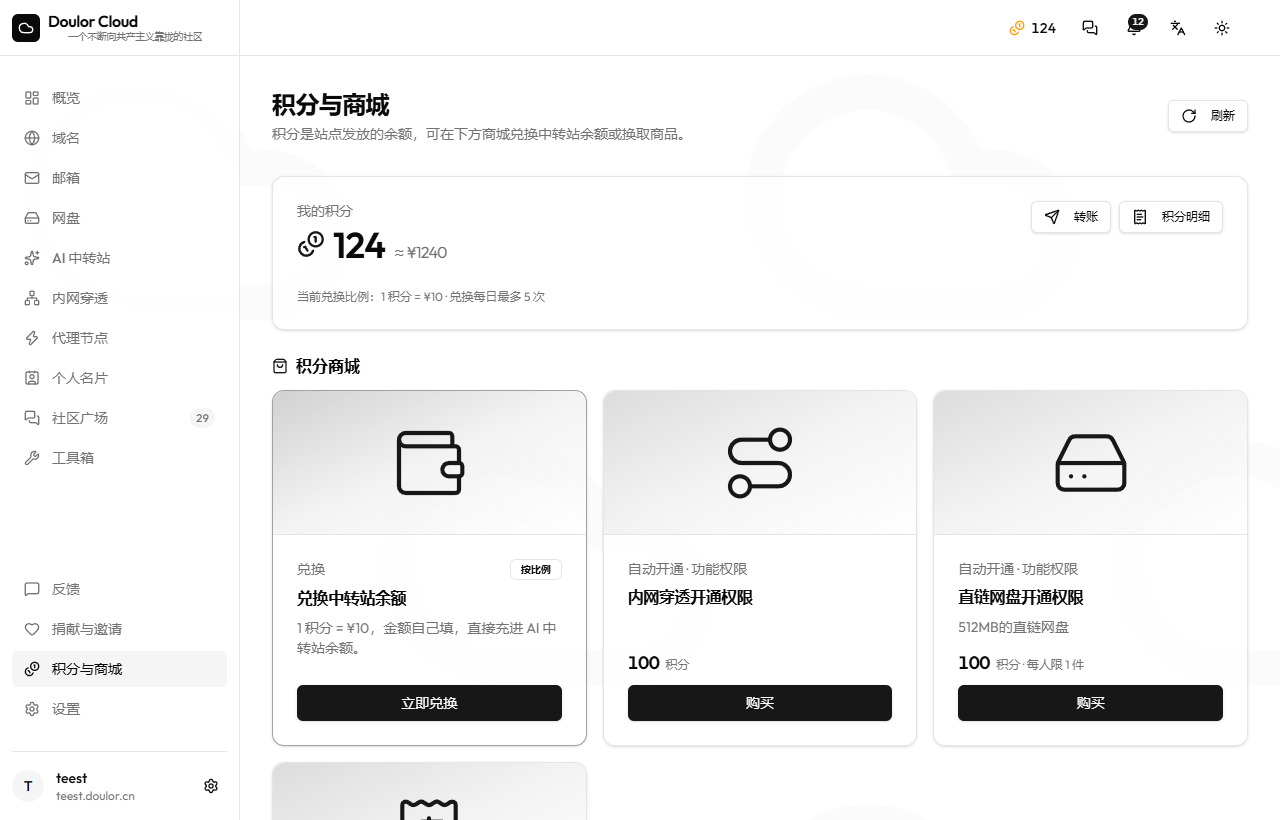1280x820 pixels.
Task: Click the 当前兑换比例 rate description line
Action: point(421,297)
